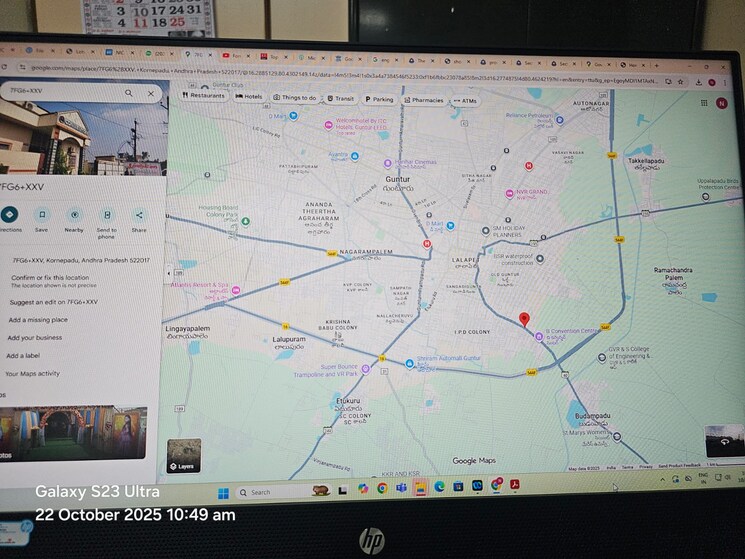745x559 pixels.
Task: Copy the address 7FG6+XXV, Kornepadu row
Action: [81, 260]
